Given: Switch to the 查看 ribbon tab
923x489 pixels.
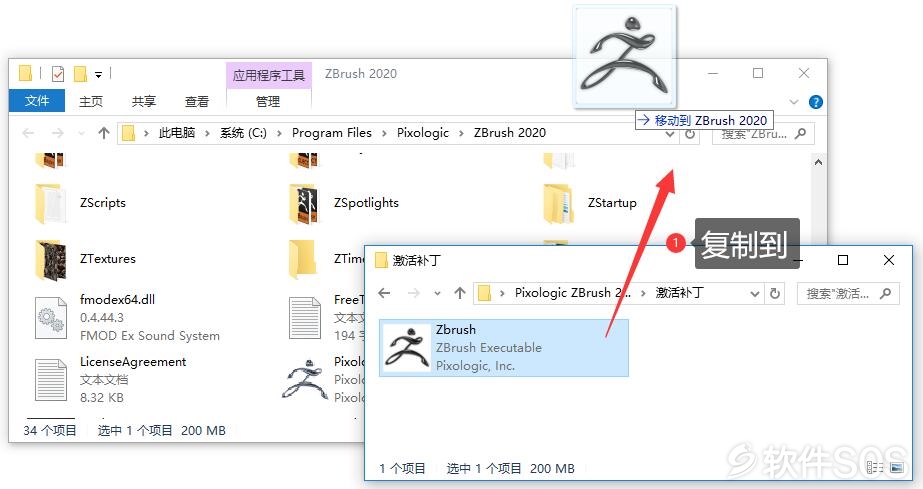Looking at the screenshot, I should point(197,101).
